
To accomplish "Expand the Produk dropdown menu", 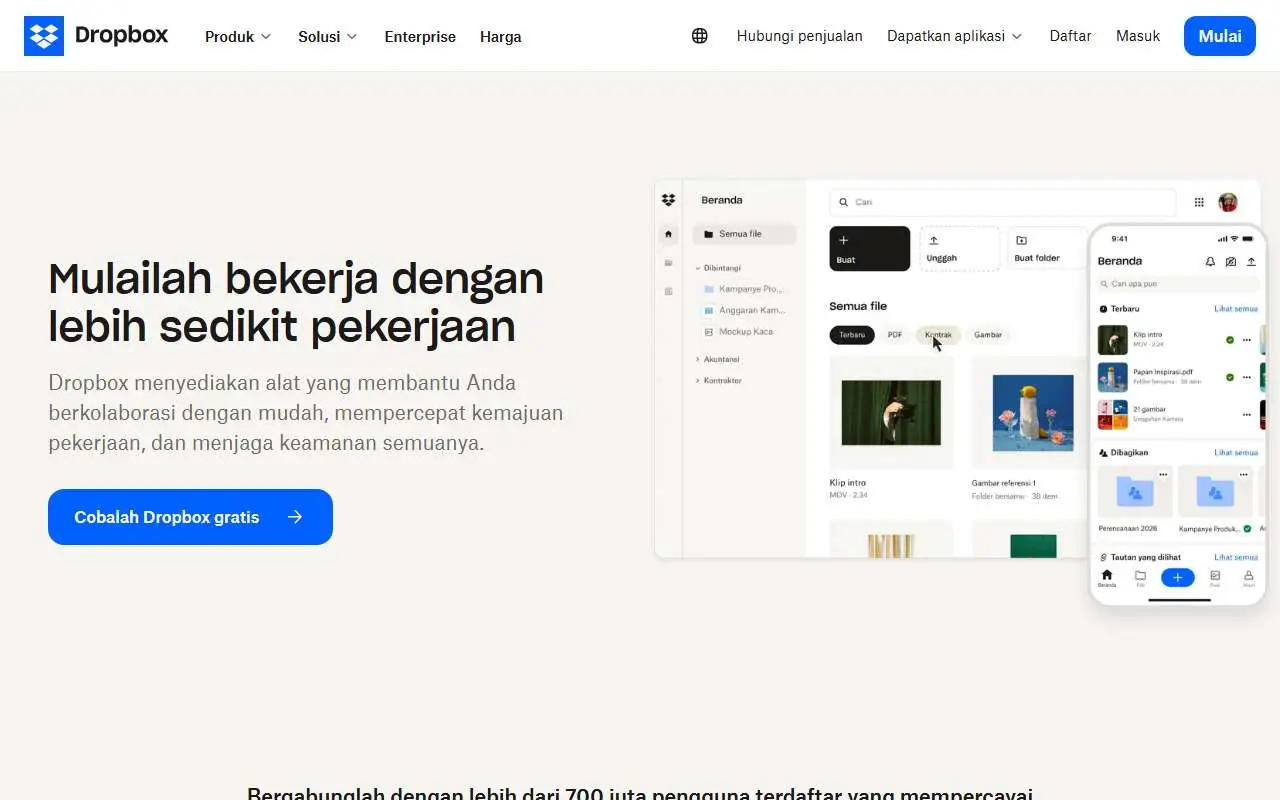I will pyautogui.click(x=238, y=36).
